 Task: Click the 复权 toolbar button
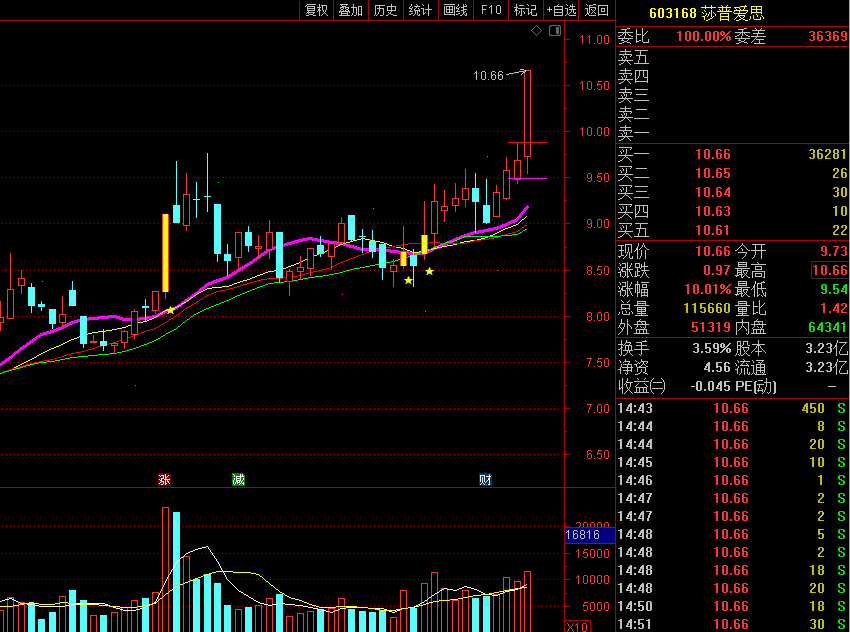317,10
